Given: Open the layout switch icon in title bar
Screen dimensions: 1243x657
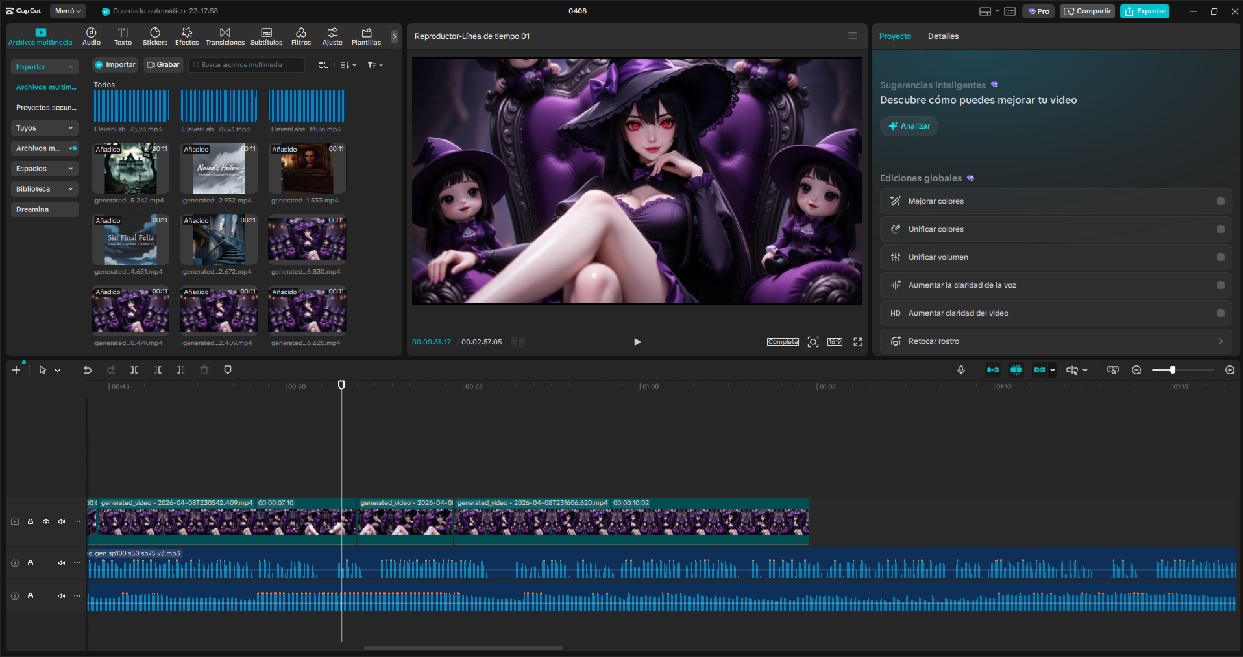Looking at the screenshot, I should 986,11.
